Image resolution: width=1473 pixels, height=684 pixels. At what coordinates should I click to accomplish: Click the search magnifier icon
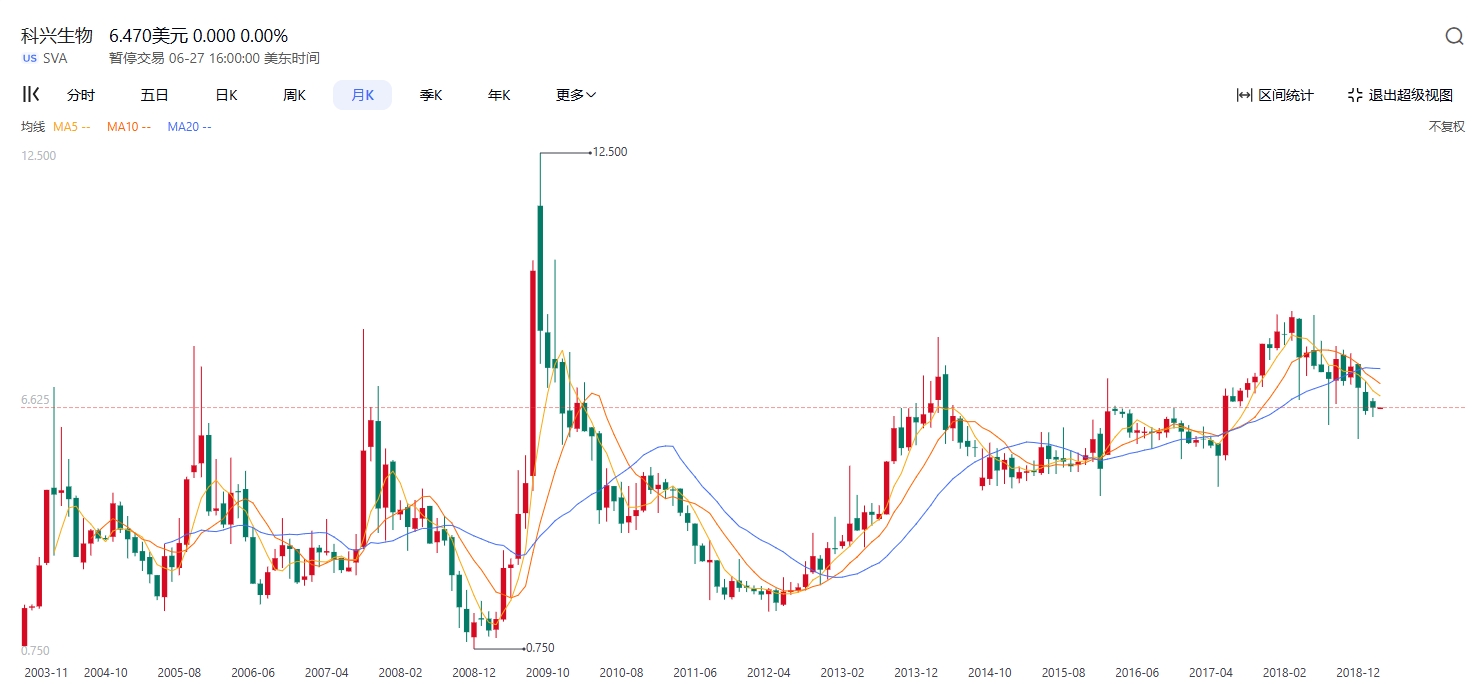point(1454,37)
